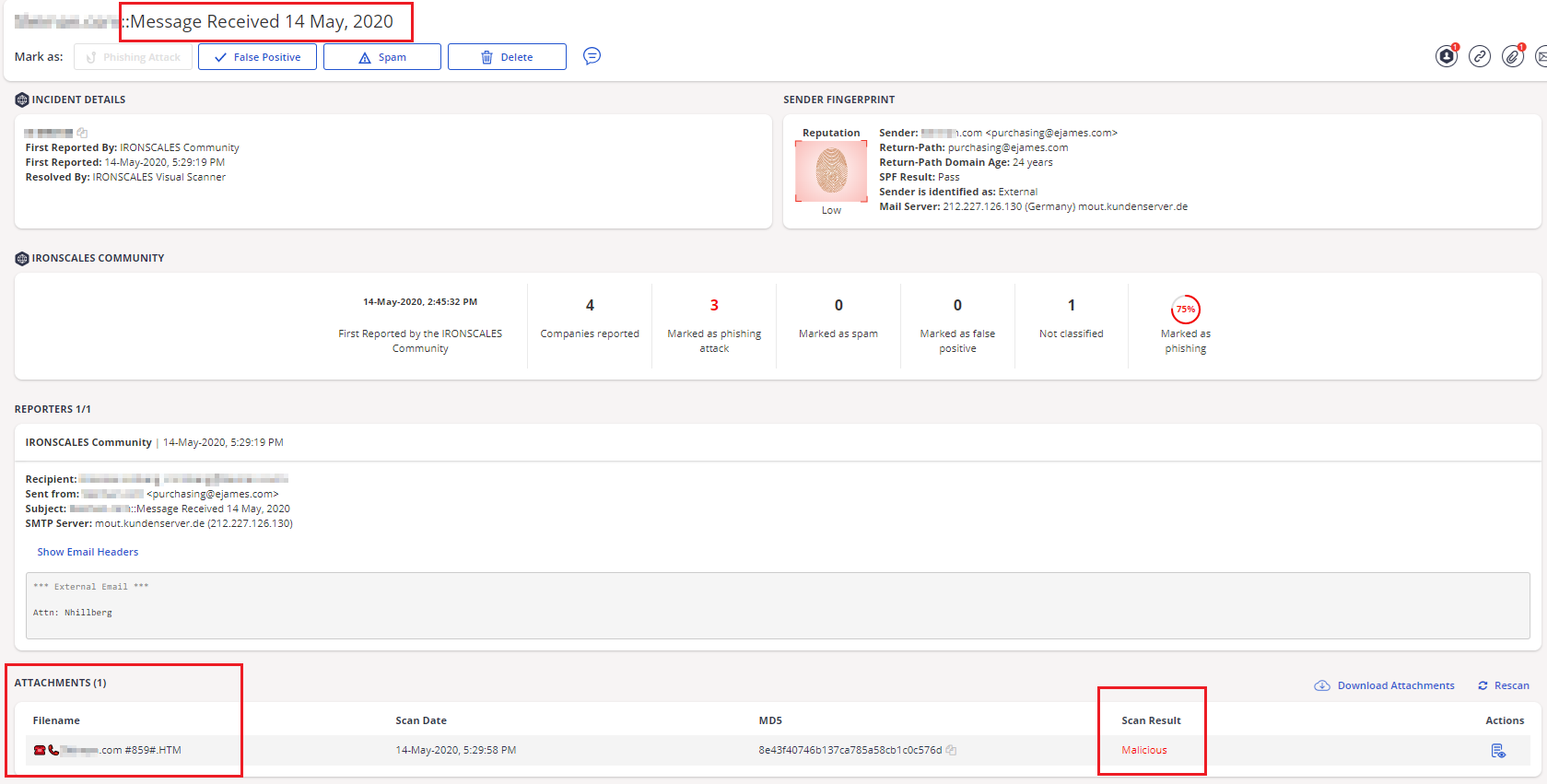Select the Malicious scan result

[x=1144, y=750]
